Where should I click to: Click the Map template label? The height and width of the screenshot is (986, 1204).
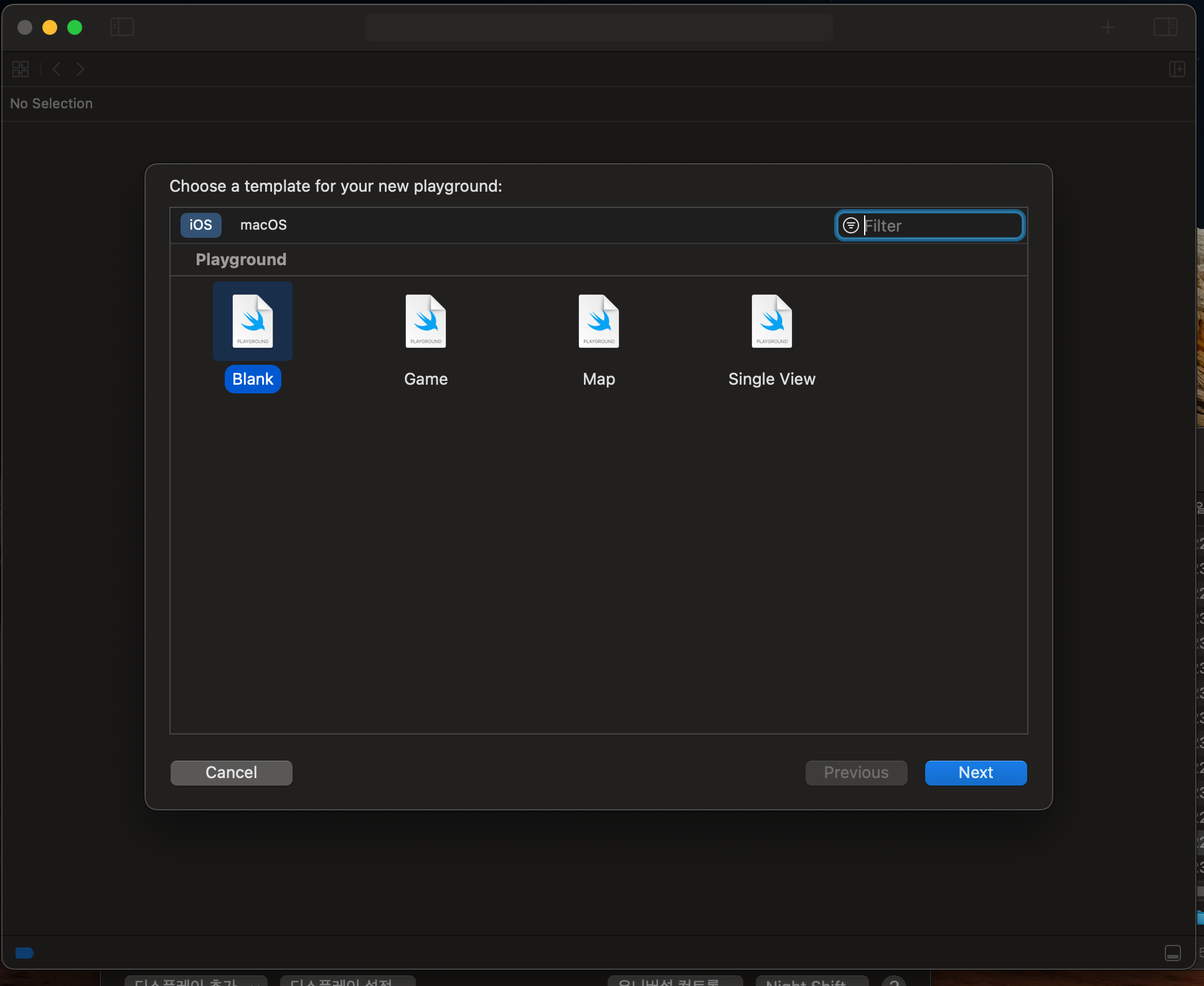tap(599, 379)
